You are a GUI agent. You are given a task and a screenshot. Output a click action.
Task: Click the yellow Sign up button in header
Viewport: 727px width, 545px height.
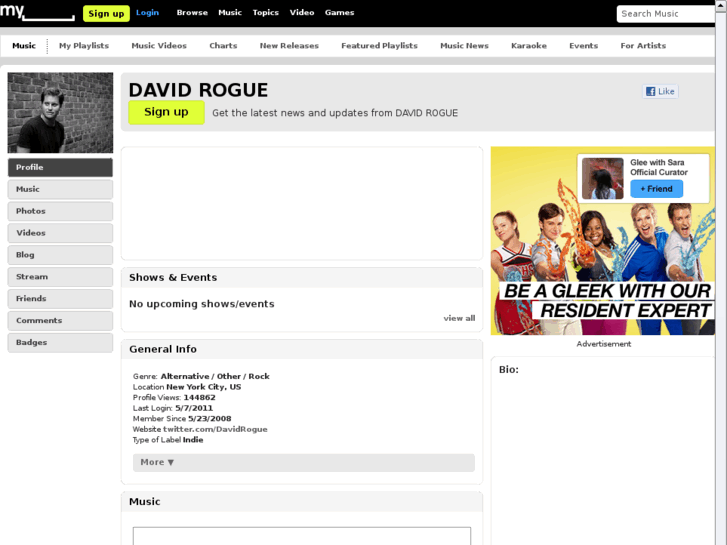click(x=106, y=13)
